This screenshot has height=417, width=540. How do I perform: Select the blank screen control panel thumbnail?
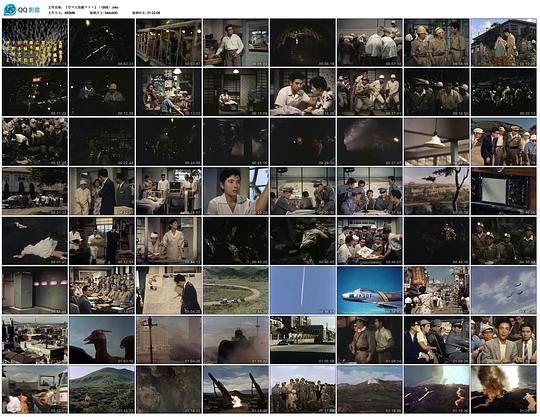pyautogui.click(x=504, y=191)
